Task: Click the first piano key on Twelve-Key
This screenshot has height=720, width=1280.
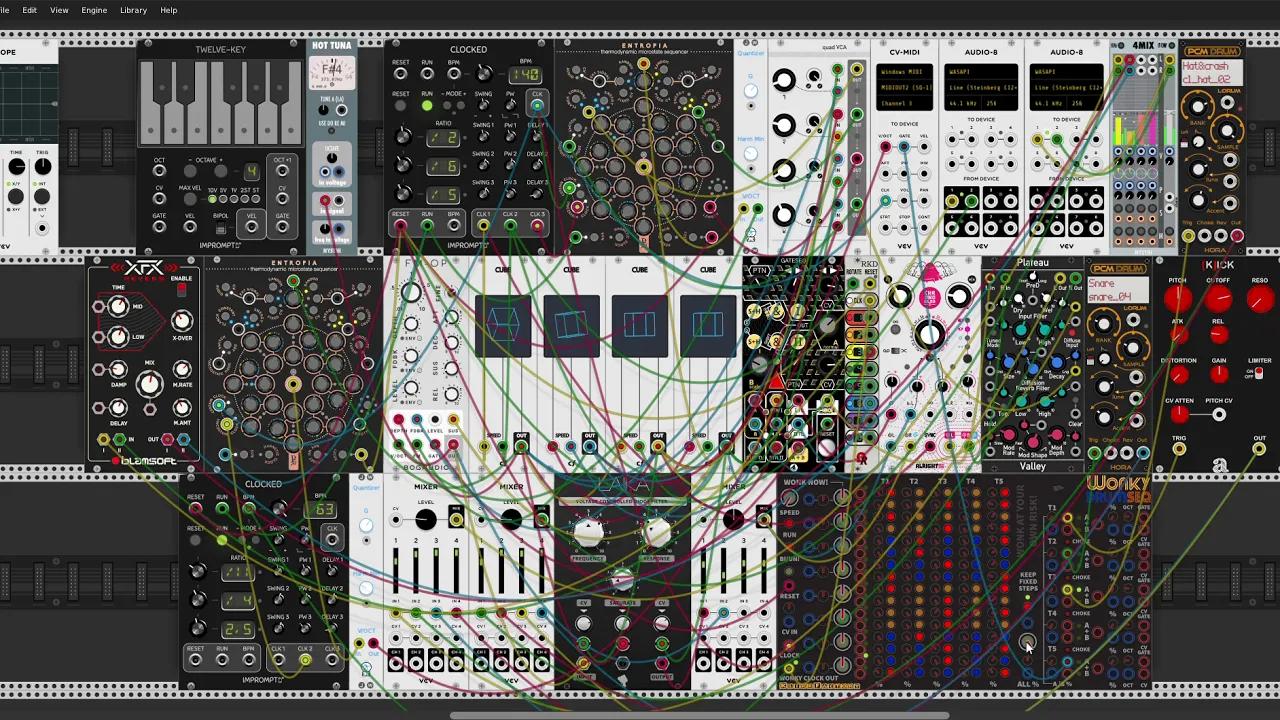Action: [x=150, y=102]
